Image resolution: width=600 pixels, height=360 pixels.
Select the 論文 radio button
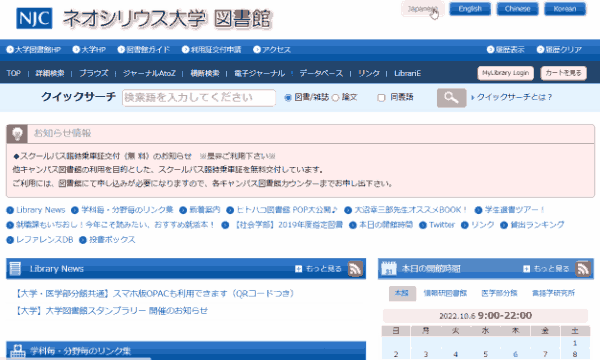click(336, 98)
